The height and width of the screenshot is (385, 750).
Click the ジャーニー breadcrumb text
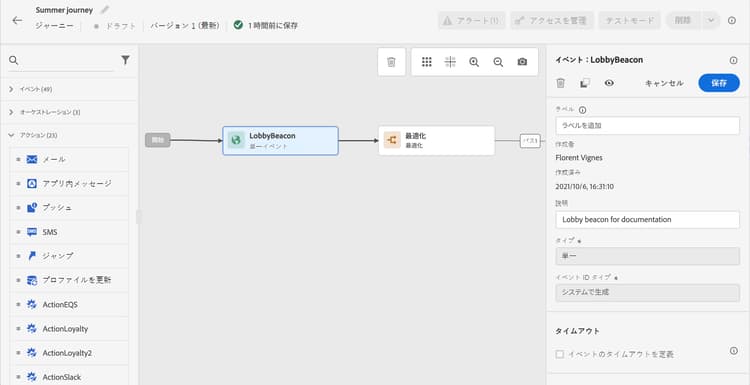[55, 25]
